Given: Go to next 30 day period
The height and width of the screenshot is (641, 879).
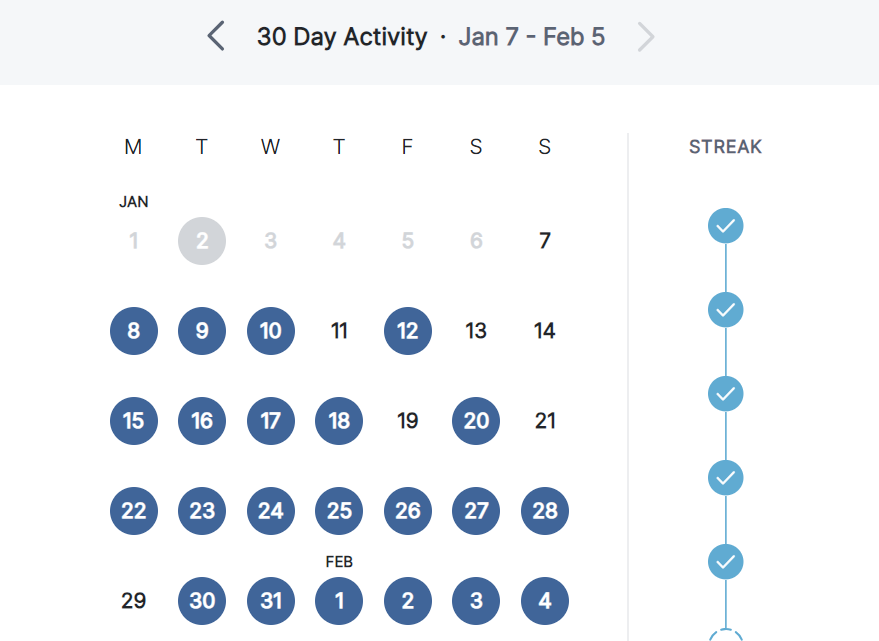Looking at the screenshot, I should (x=646, y=36).
